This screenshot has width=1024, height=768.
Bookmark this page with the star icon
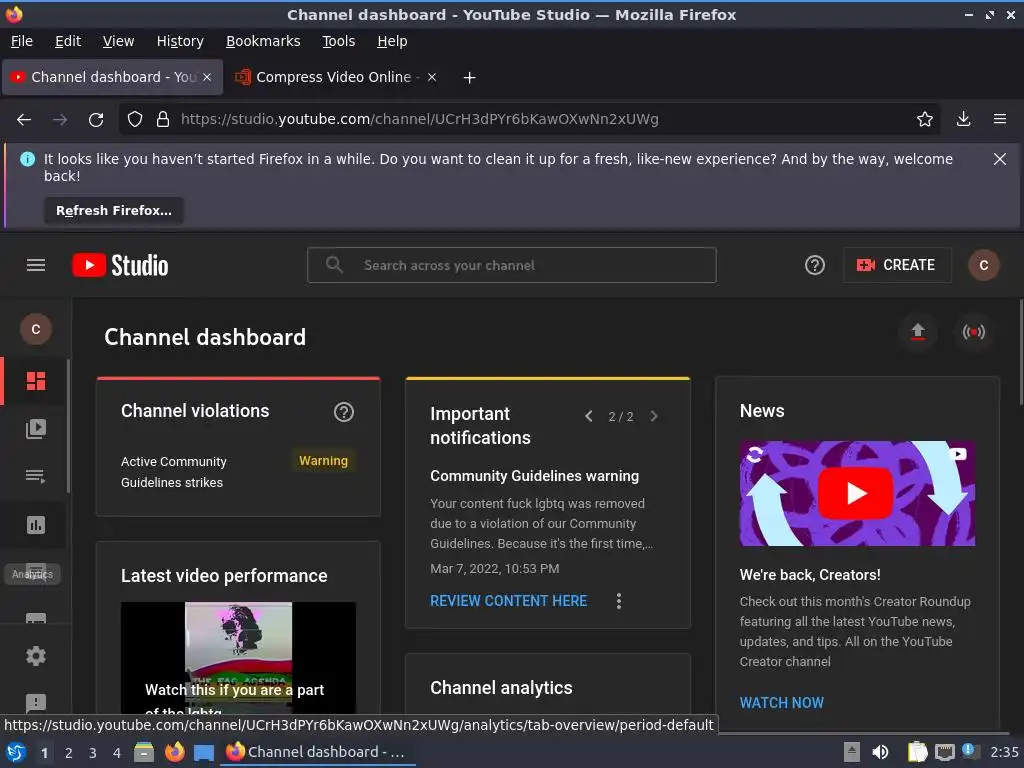tap(924, 119)
